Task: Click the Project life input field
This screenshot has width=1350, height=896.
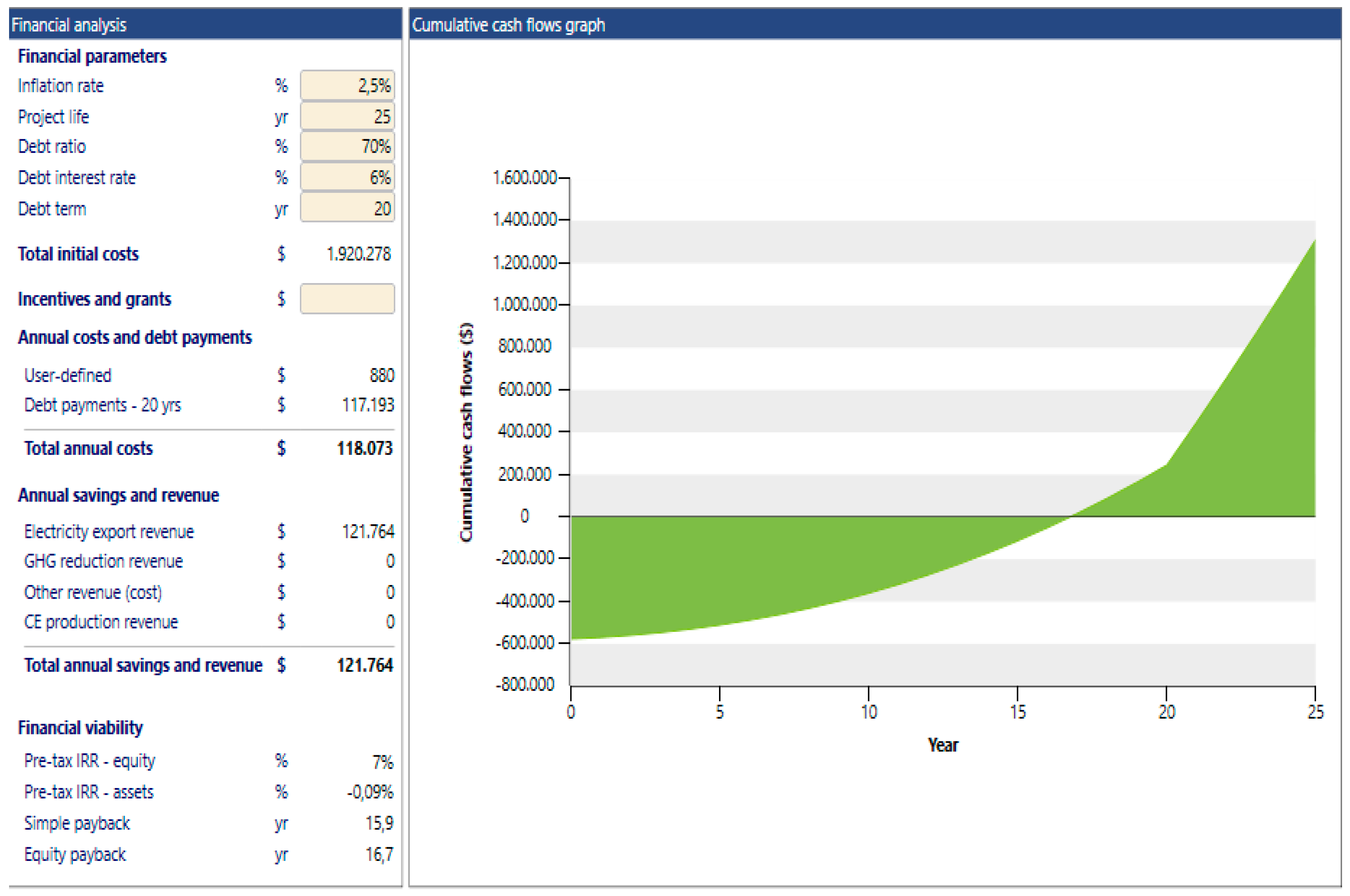Action: coord(347,117)
